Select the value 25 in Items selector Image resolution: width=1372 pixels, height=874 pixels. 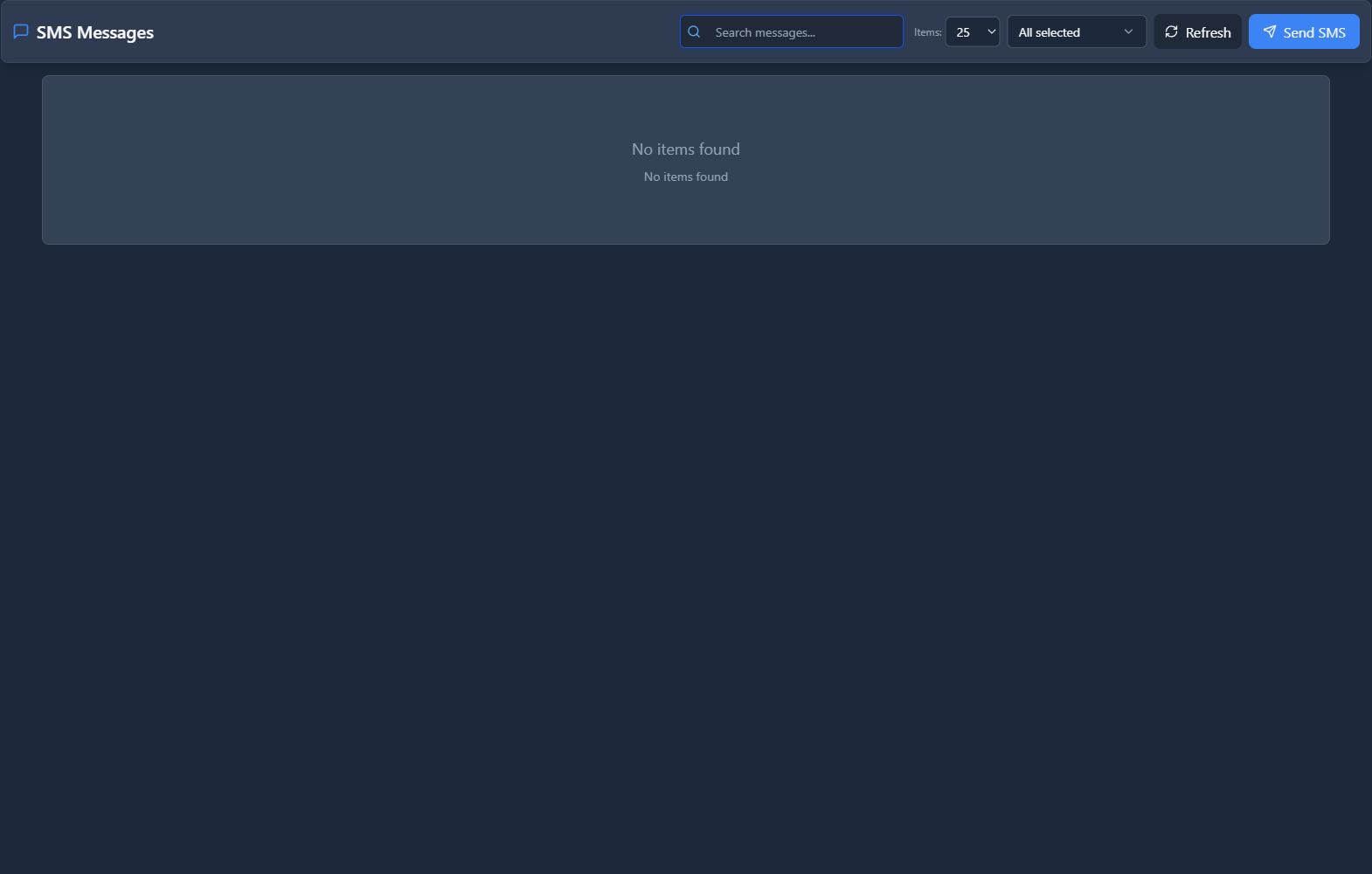pyautogui.click(x=963, y=32)
